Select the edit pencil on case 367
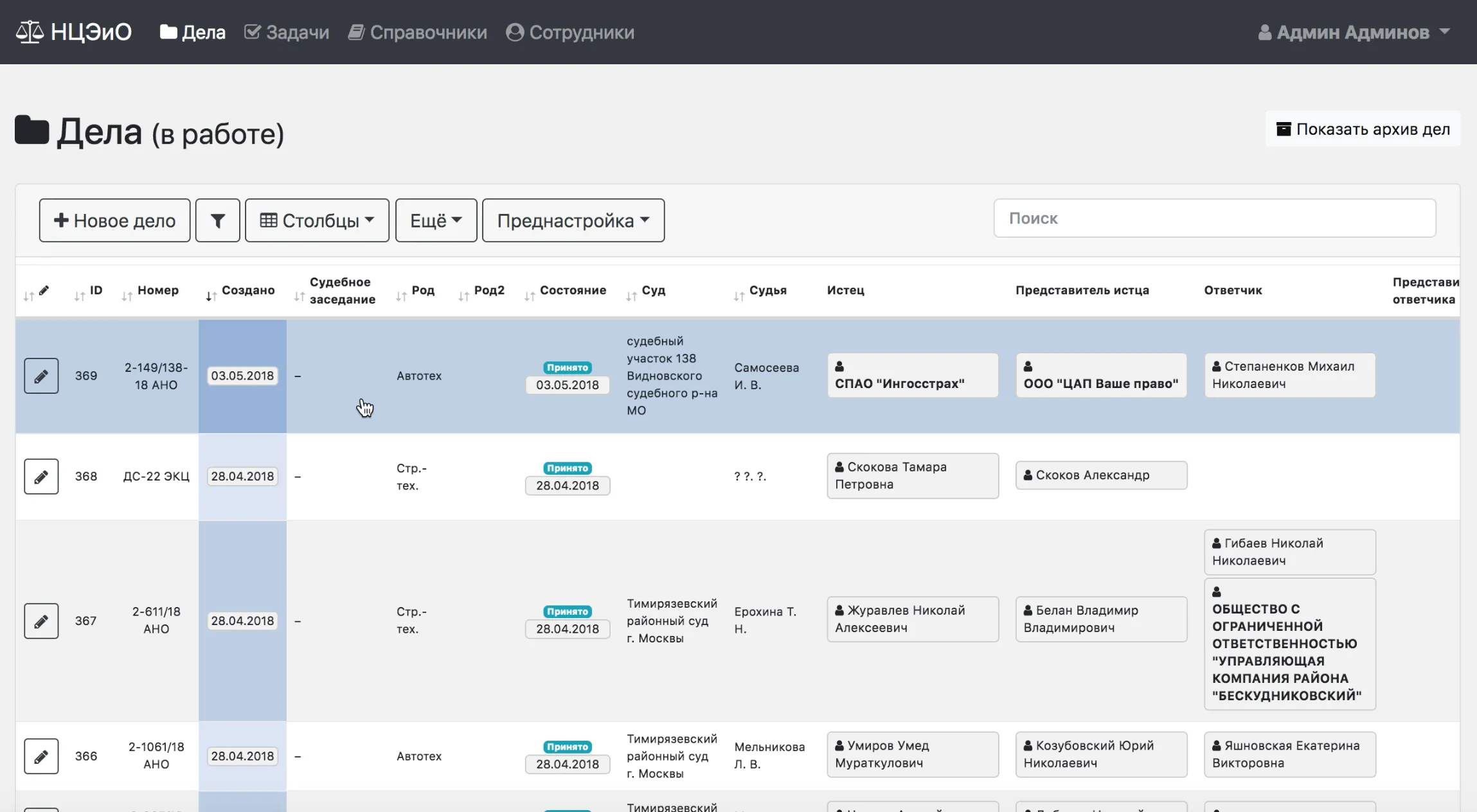This screenshot has width=1477, height=812. 40,621
